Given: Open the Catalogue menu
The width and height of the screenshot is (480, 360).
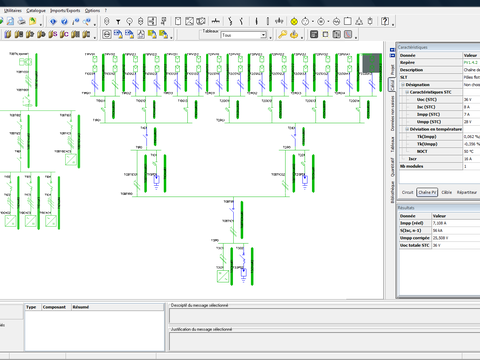Looking at the screenshot, I should pos(36,11).
